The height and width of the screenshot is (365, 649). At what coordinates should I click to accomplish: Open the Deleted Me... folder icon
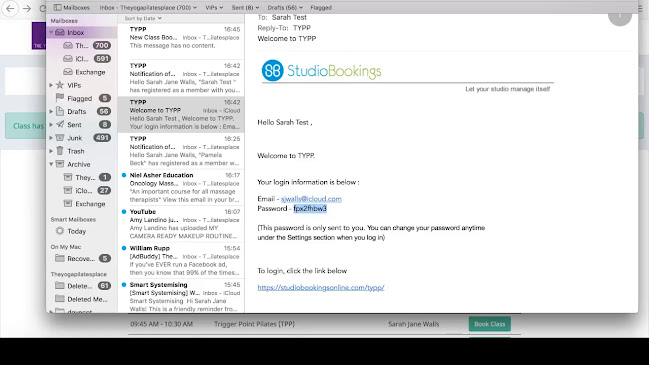(x=60, y=299)
